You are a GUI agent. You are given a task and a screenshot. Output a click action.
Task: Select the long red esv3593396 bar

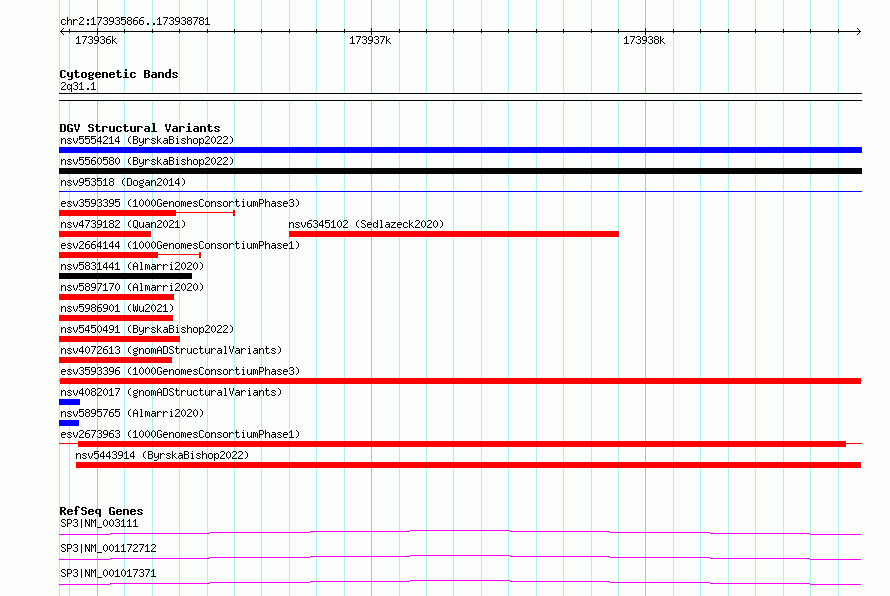(x=460, y=381)
